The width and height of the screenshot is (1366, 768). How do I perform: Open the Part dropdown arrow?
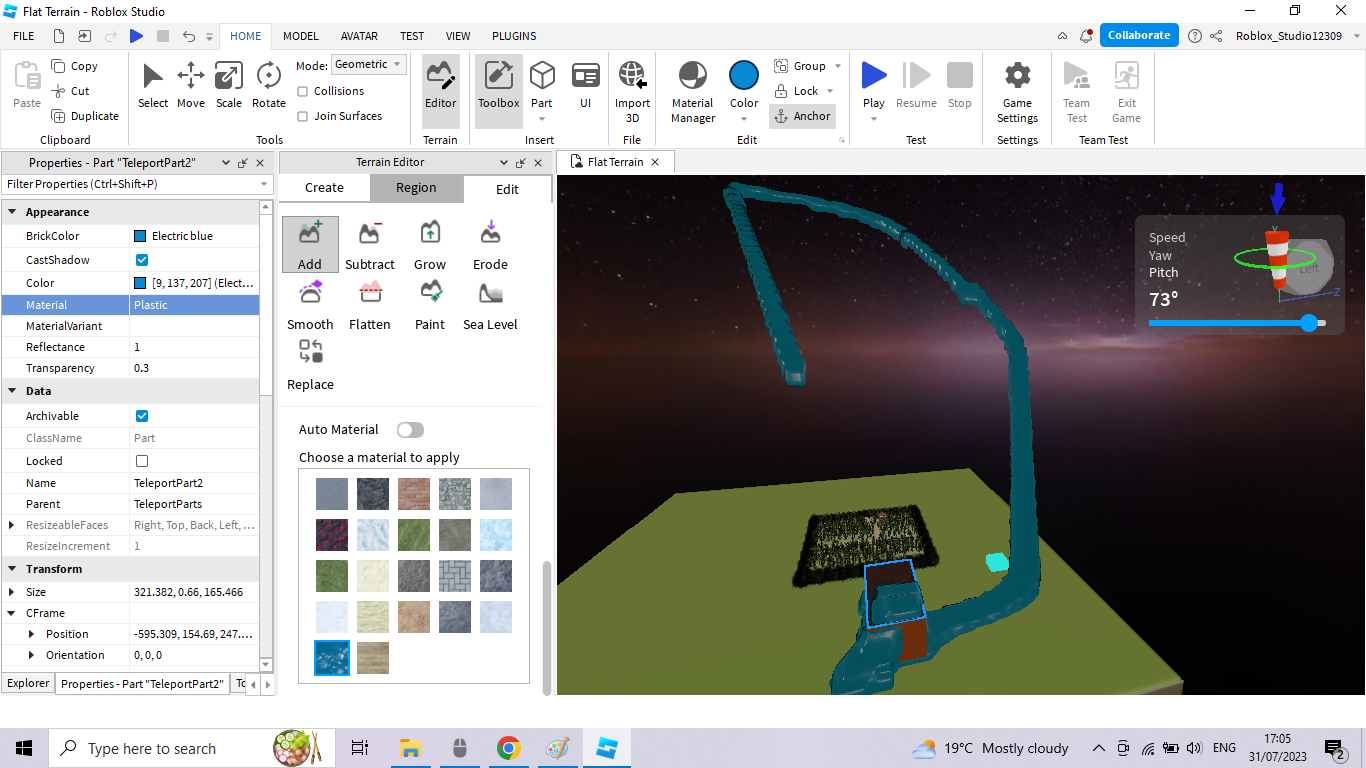point(542,119)
